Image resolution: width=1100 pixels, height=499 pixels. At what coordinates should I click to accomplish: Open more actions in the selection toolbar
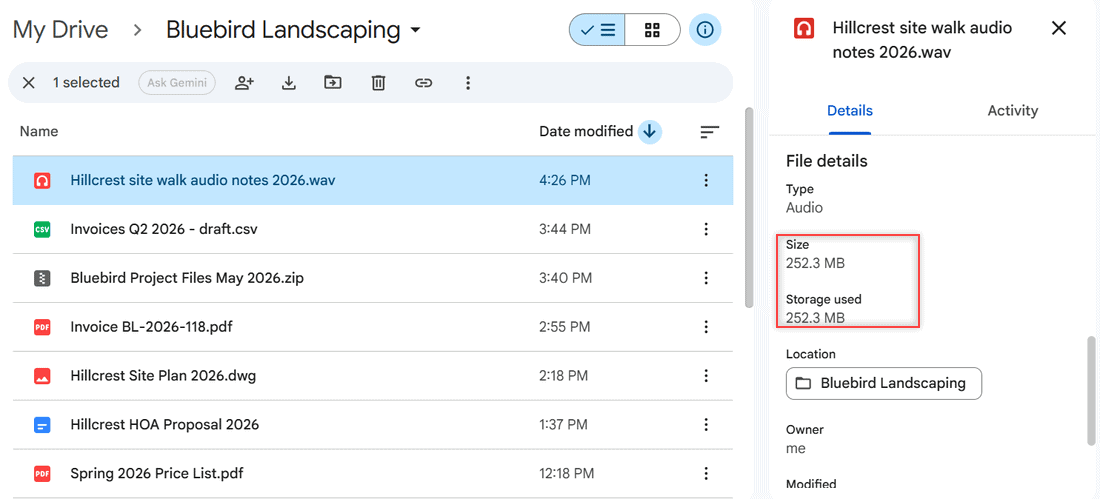point(468,83)
